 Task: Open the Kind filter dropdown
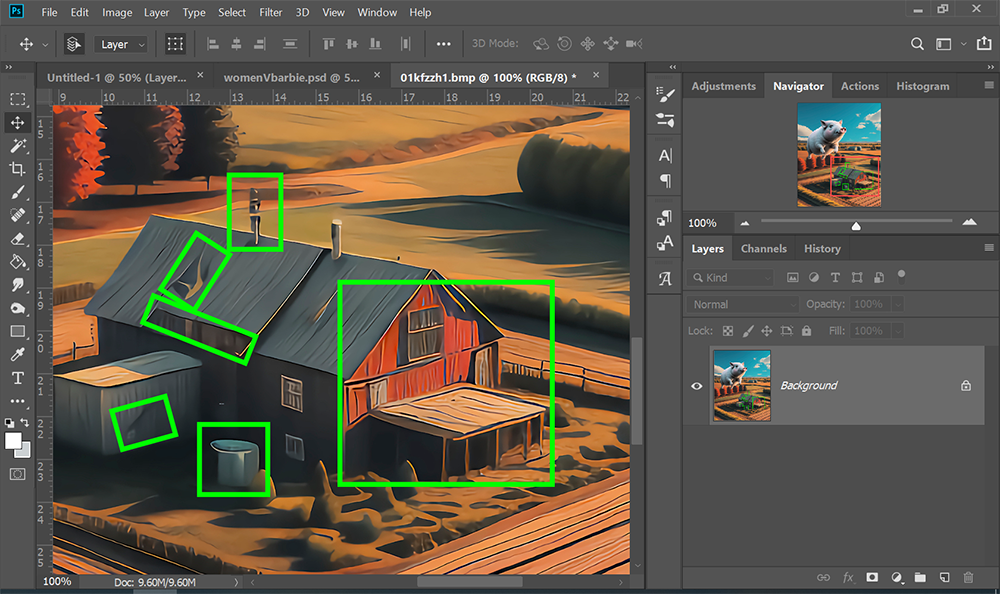(730, 277)
